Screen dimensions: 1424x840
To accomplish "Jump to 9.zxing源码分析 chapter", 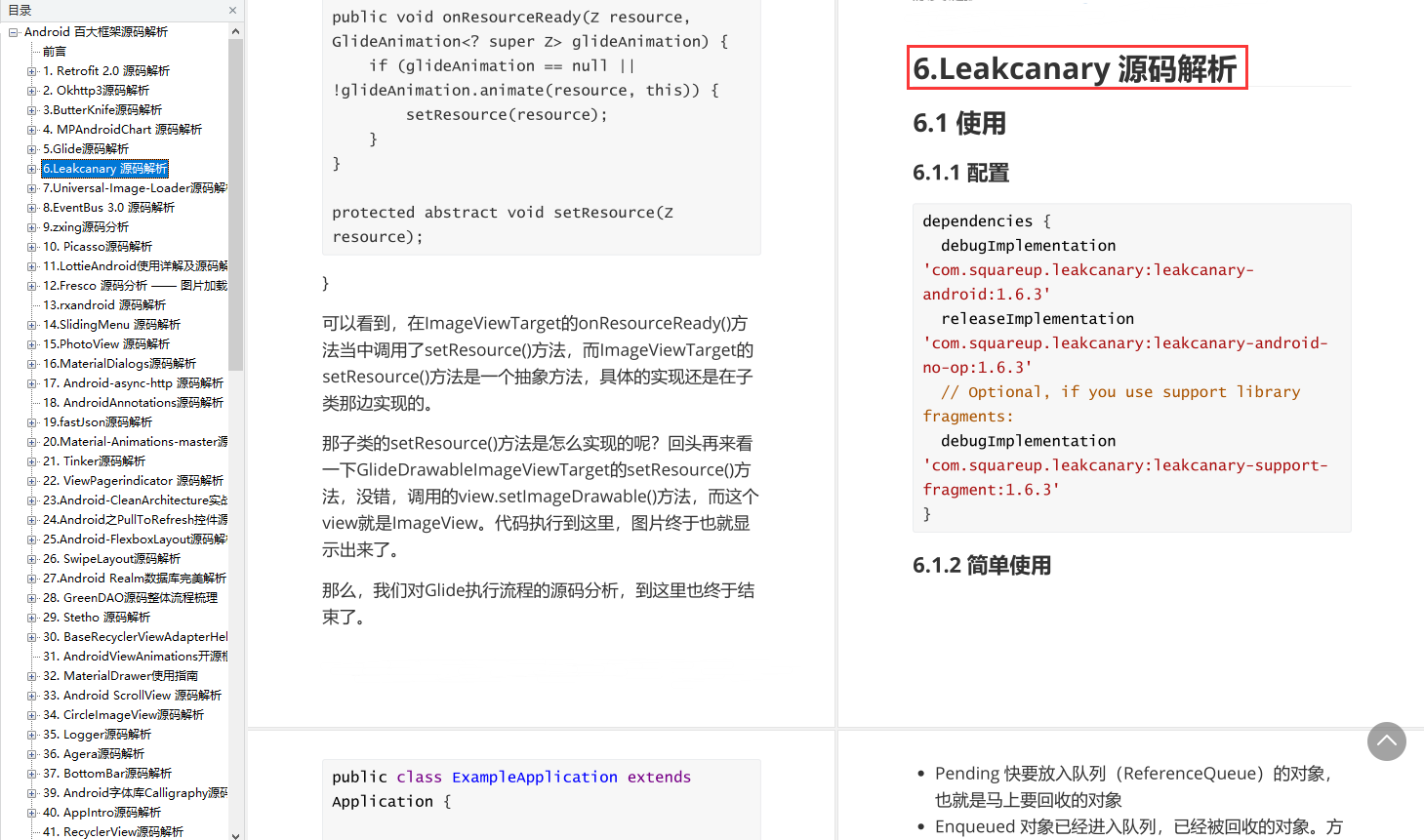I will (86, 227).
